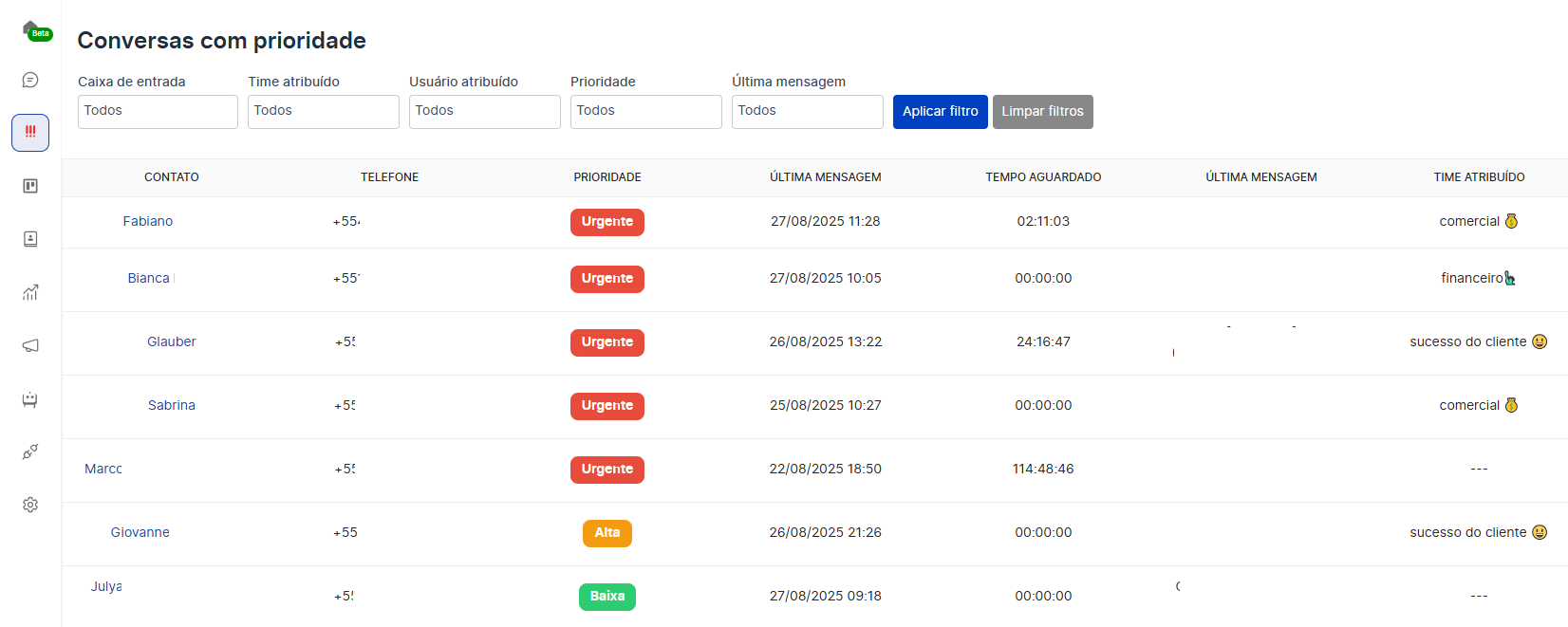
Task: Open bot icon in sidebar
Action: 30,399
